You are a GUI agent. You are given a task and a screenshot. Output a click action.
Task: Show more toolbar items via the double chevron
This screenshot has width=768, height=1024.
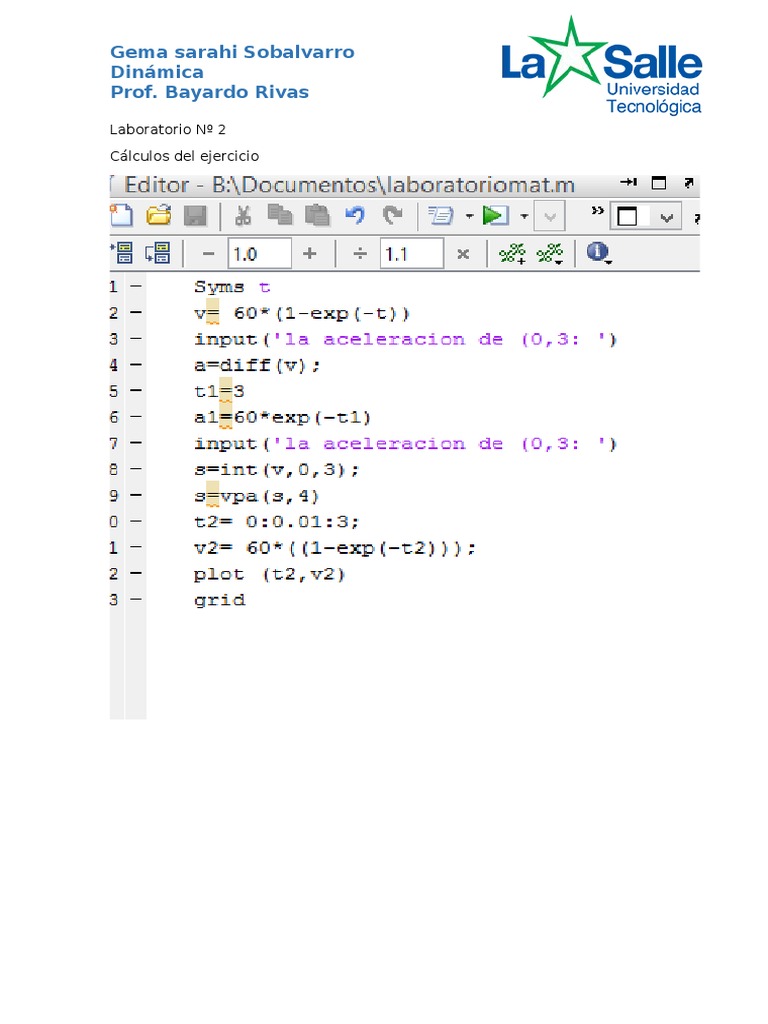pyautogui.click(x=597, y=210)
